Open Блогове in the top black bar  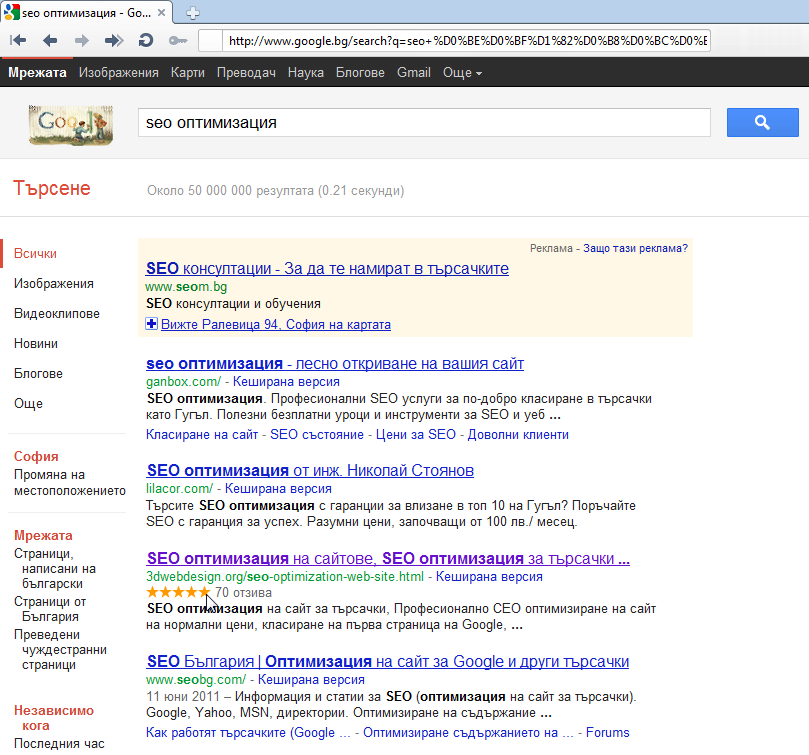pos(360,73)
